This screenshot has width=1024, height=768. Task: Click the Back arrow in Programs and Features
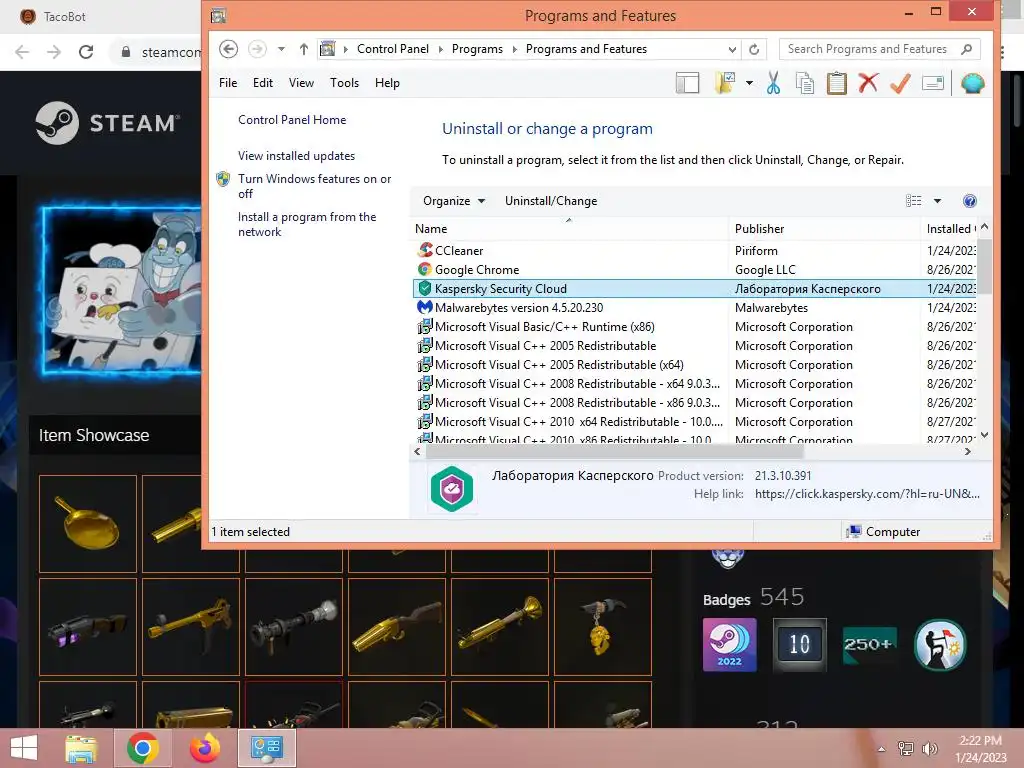coord(228,49)
